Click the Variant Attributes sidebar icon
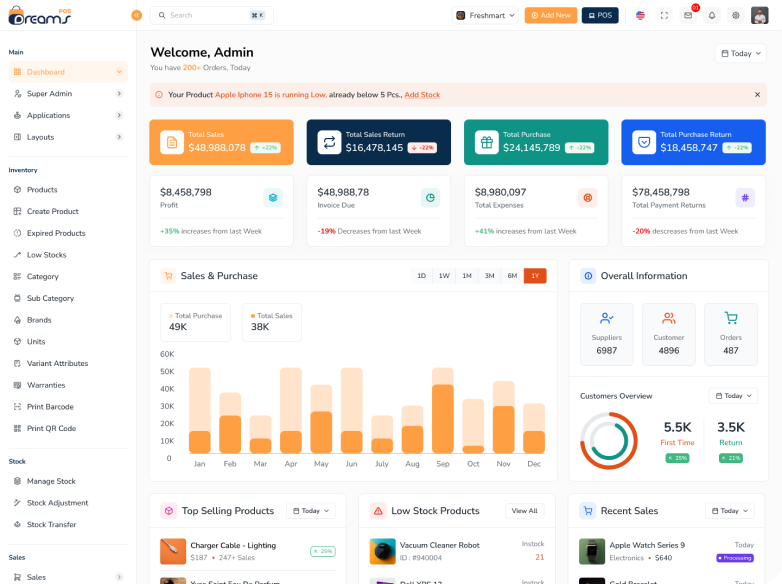 (17, 364)
